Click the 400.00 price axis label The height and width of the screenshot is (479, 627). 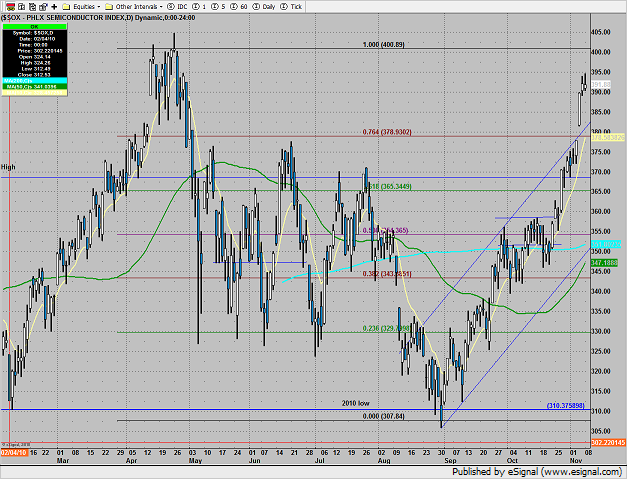pos(601,52)
